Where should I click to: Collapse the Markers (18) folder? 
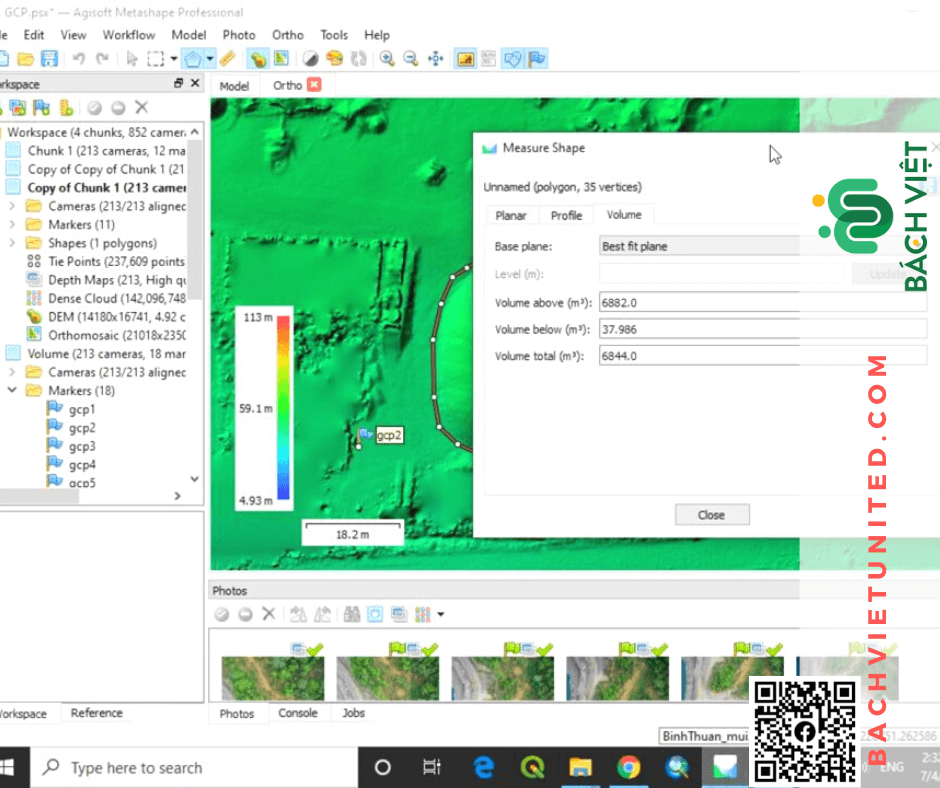click(x=12, y=390)
